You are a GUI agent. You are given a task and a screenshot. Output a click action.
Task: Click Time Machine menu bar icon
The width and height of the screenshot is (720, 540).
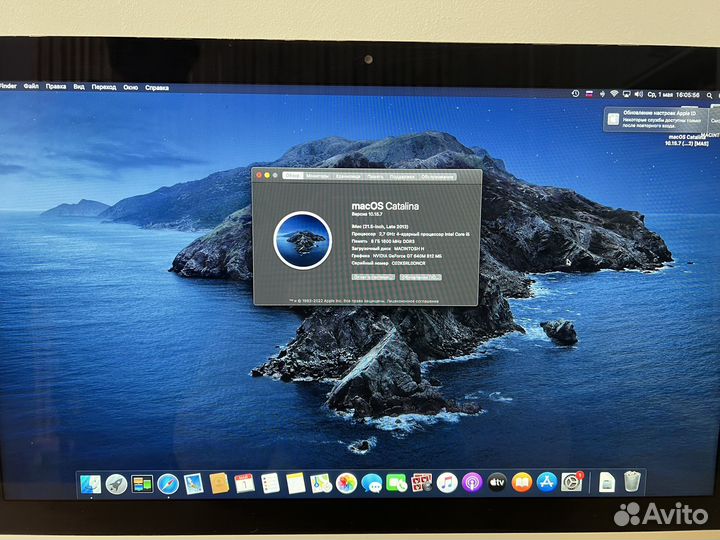575,94
